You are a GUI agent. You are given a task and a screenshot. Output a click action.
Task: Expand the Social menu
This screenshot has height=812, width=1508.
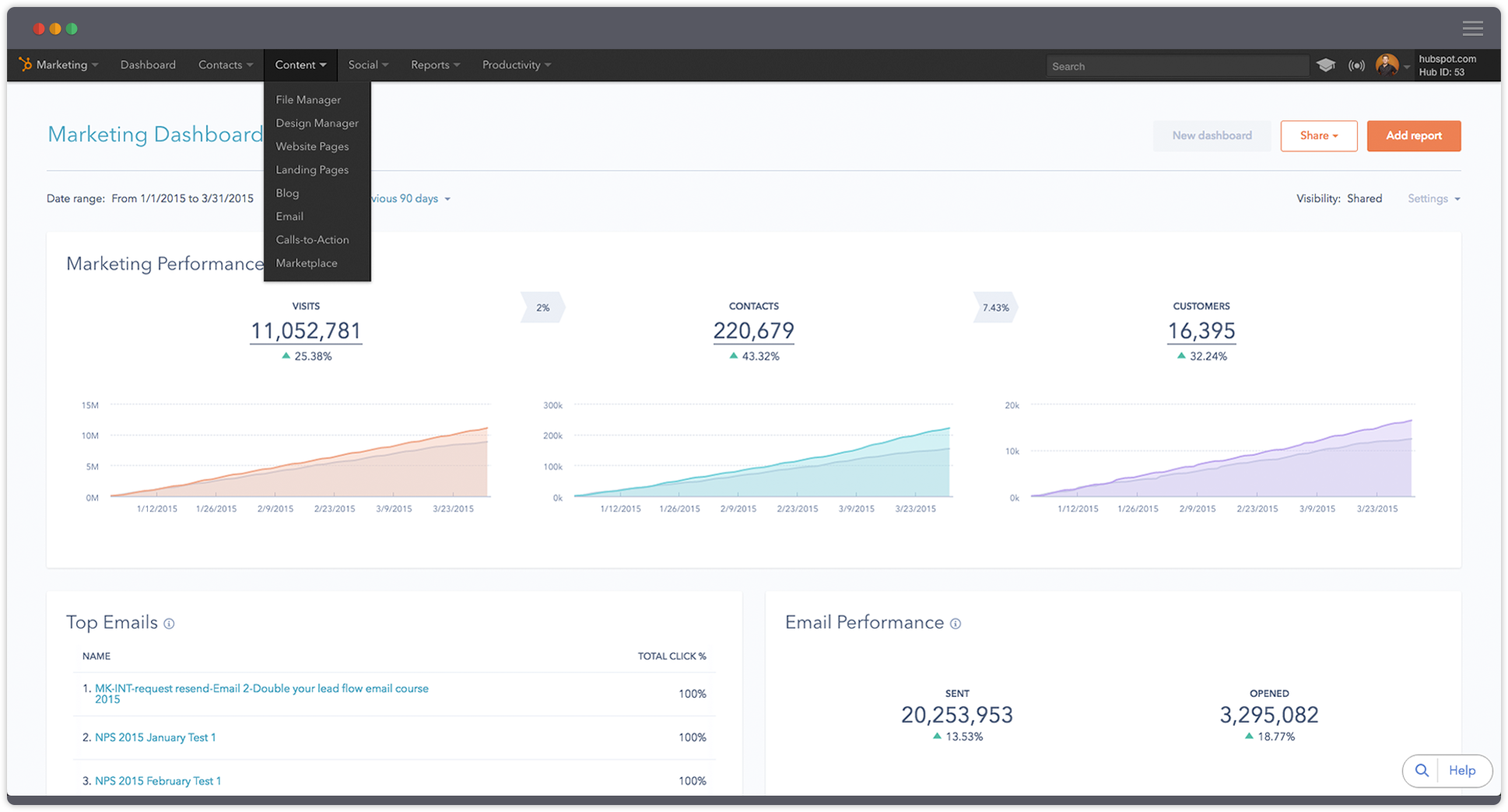[368, 65]
